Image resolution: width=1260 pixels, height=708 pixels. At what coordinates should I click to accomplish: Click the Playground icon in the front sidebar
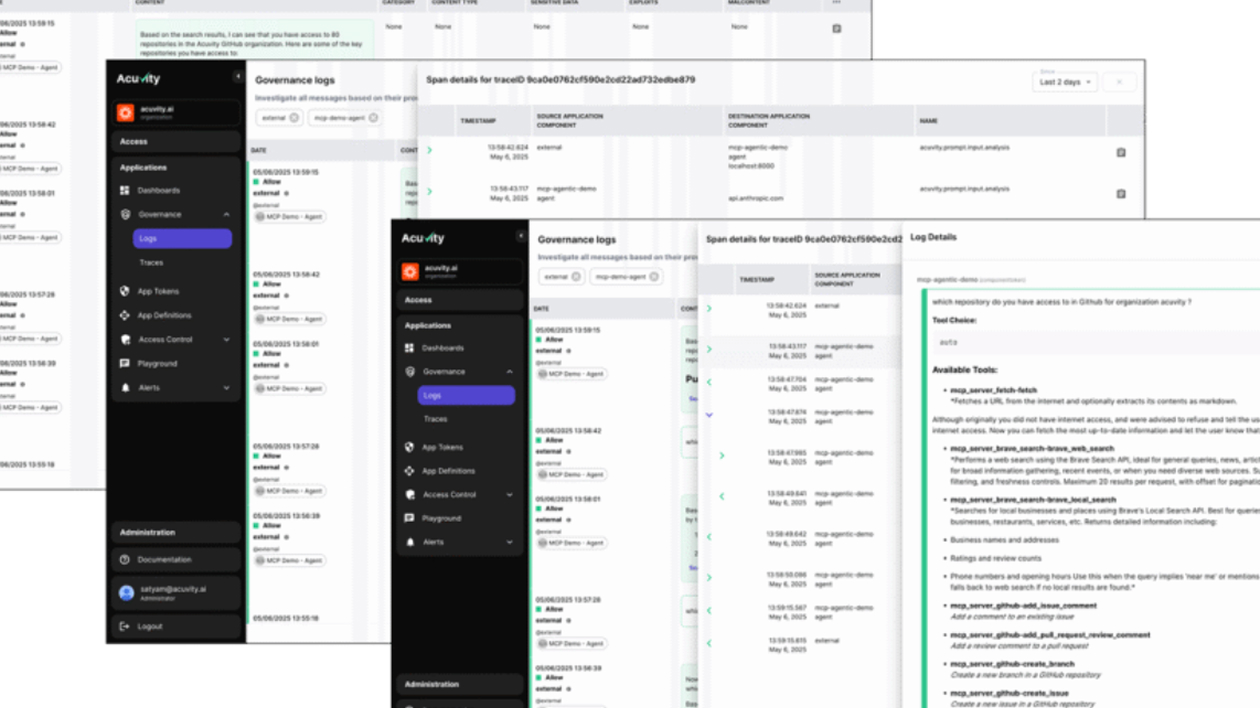[409, 518]
